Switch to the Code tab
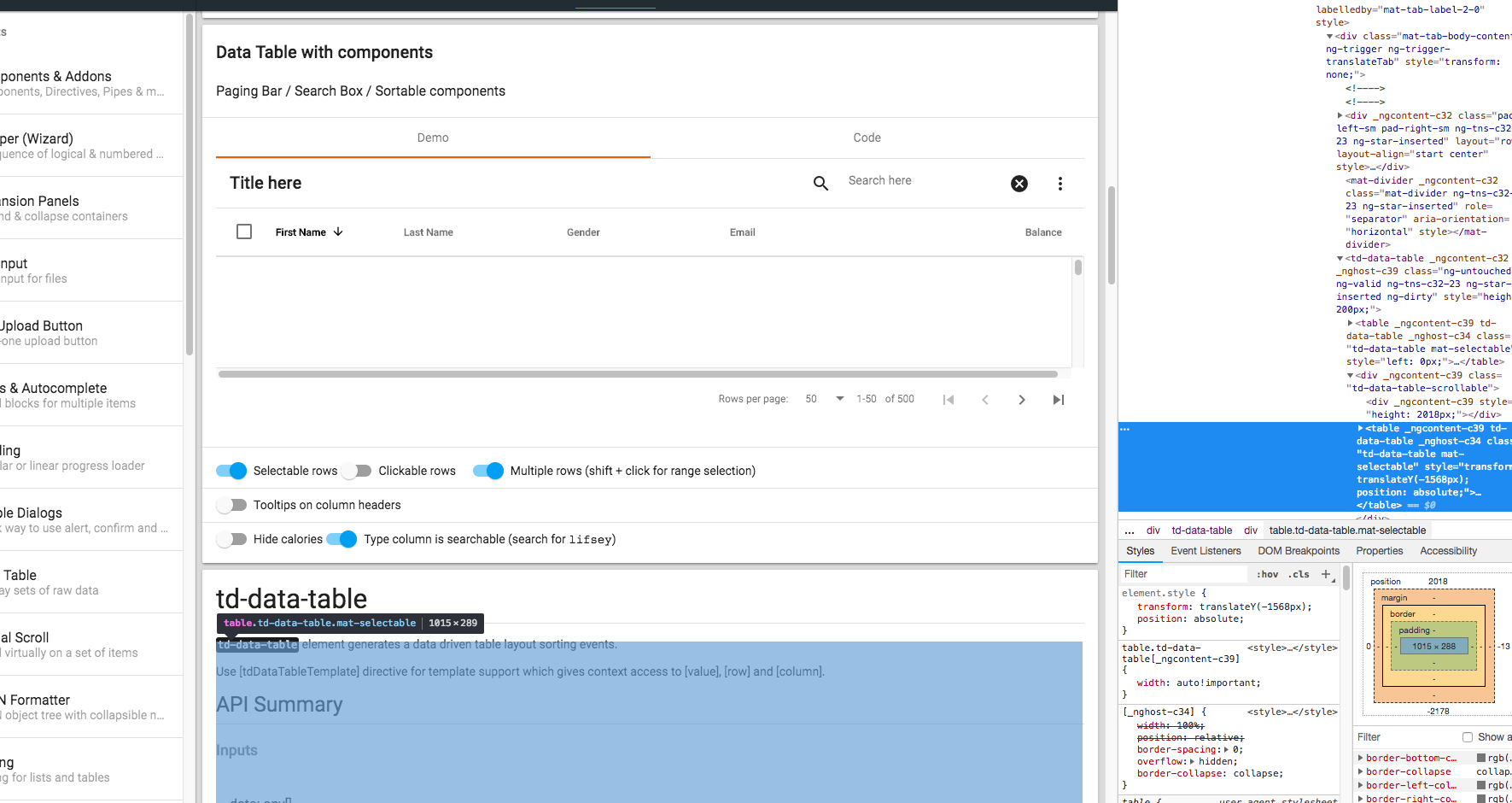1512x803 pixels. tap(867, 138)
